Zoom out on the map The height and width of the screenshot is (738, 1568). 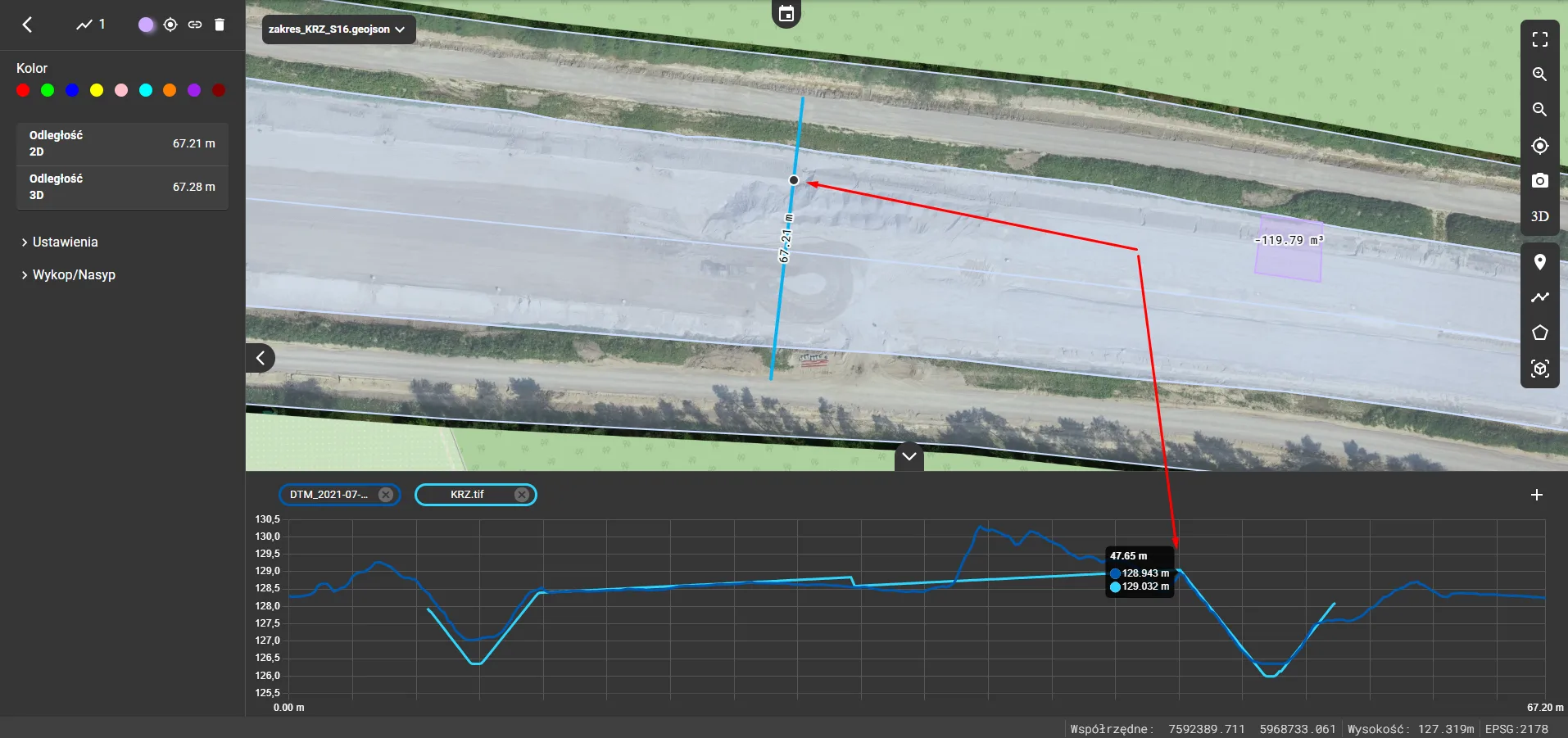tap(1539, 110)
